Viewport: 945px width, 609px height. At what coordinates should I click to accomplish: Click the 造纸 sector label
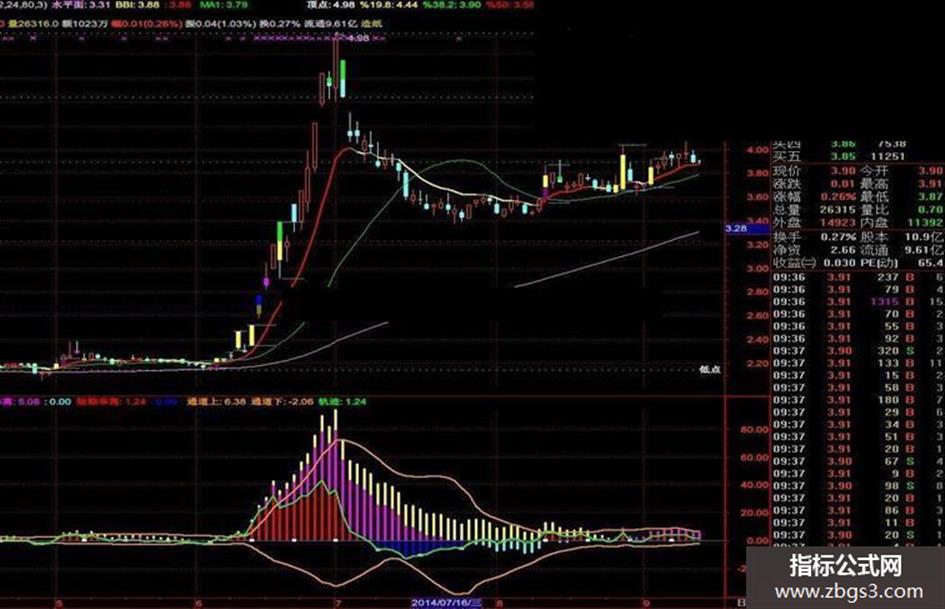click(372, 24)
